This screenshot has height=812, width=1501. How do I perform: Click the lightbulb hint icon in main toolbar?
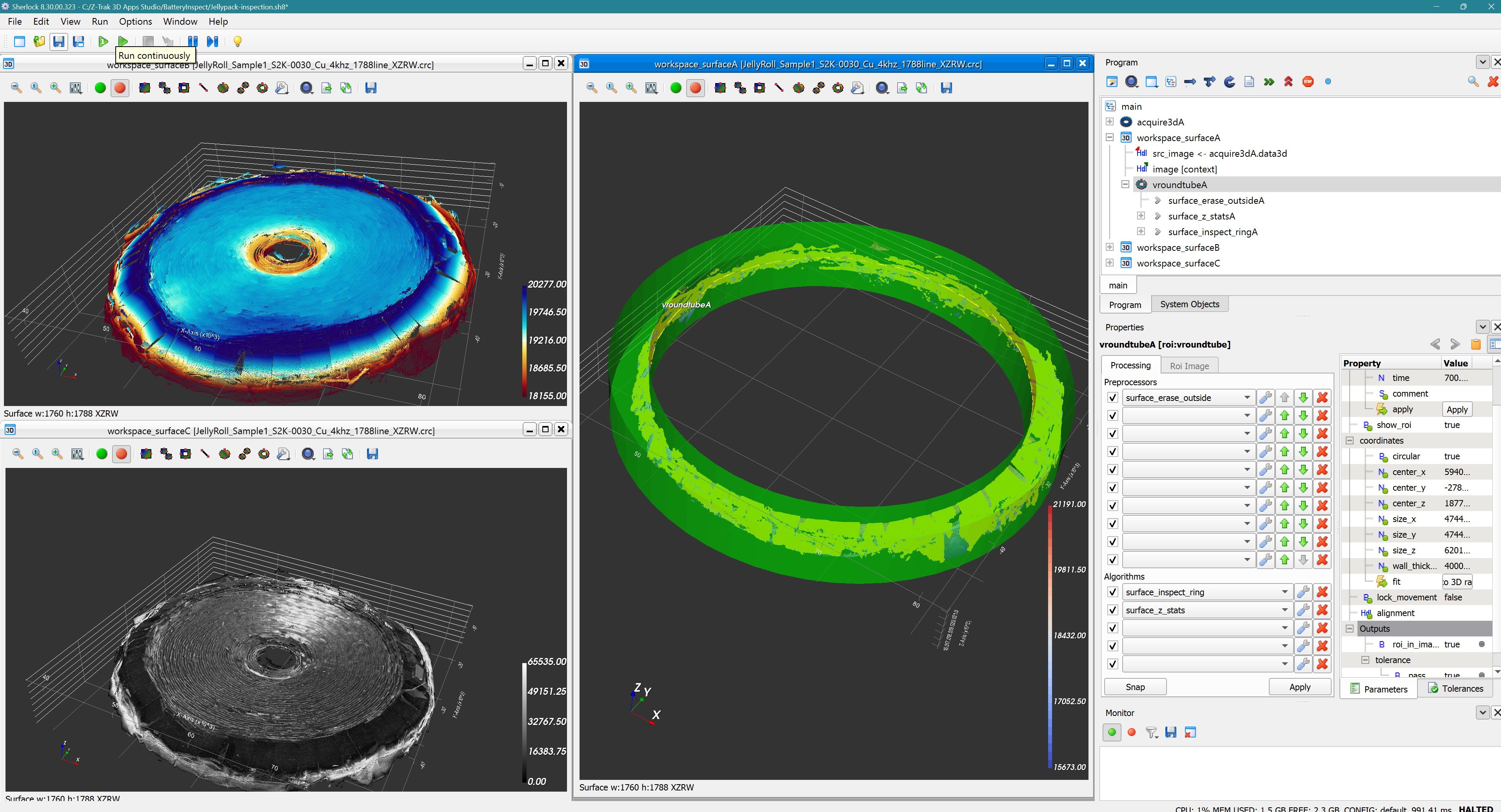(237, 42)
